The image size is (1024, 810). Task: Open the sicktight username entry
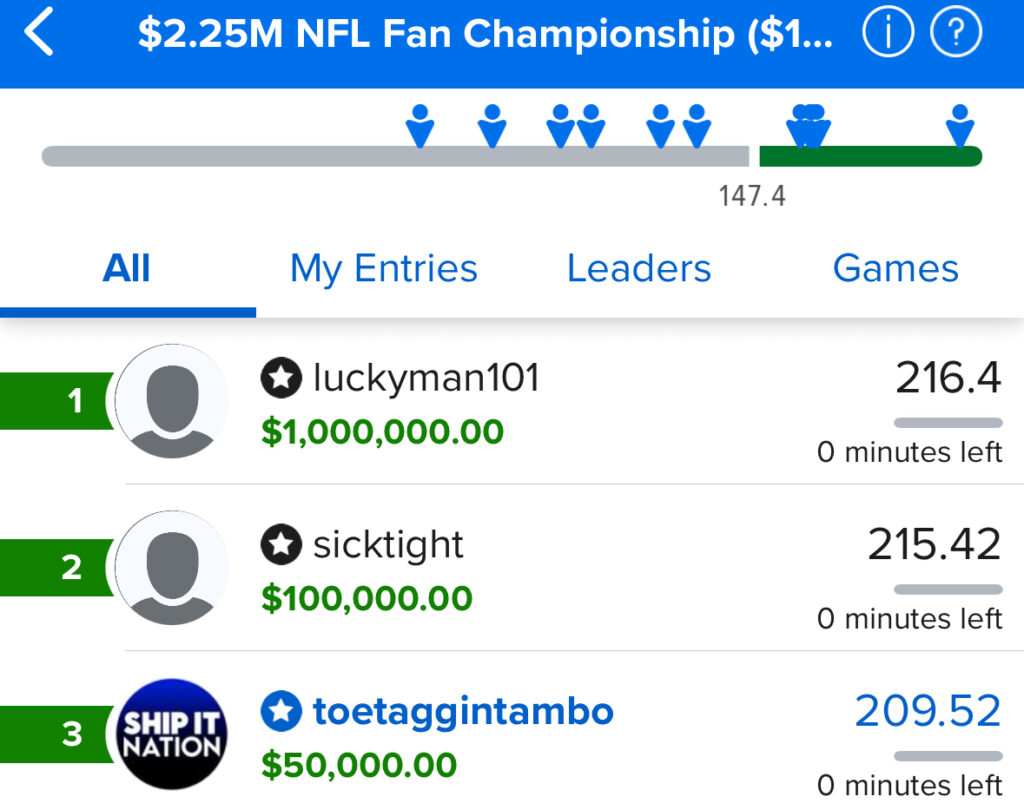point(388,545)
